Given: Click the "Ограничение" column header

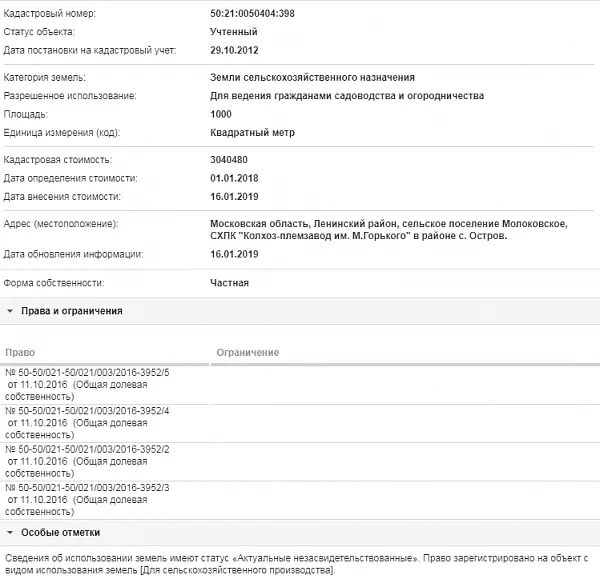Looking at the screenshot, I should click(248, 353).
